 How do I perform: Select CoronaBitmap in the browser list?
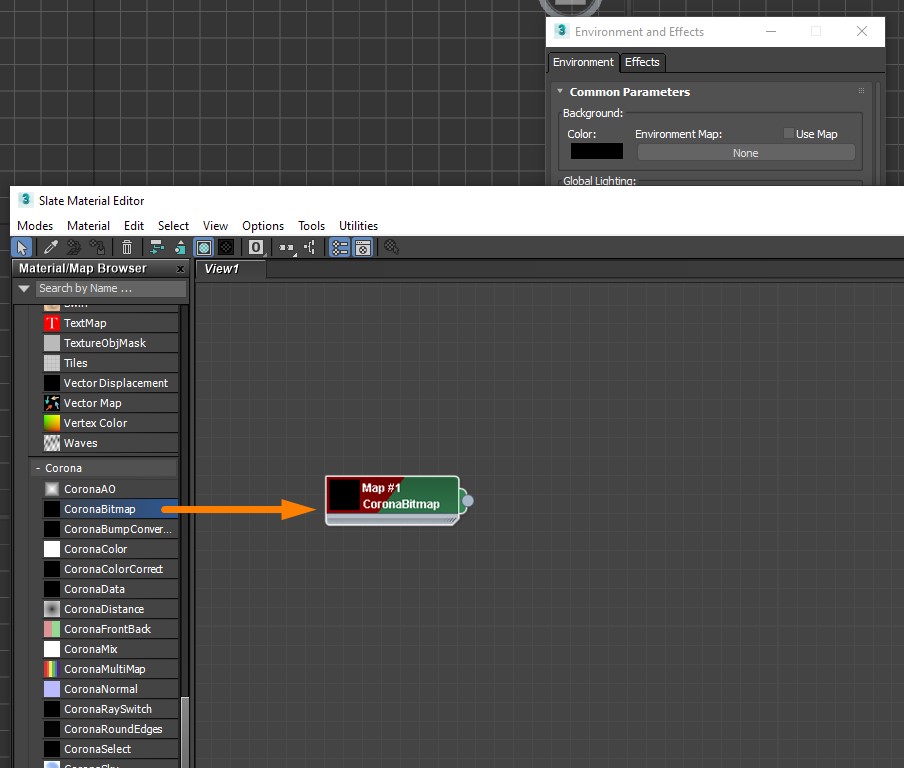tap(110, 509)
